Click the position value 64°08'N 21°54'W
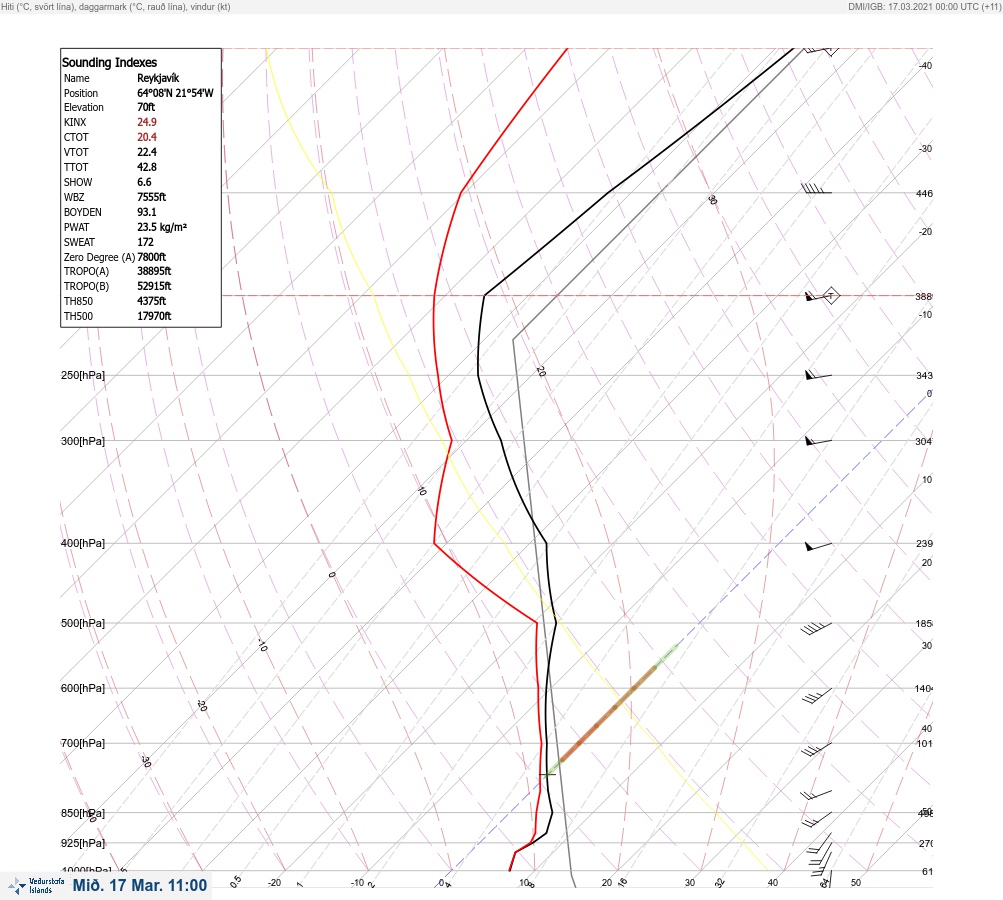Image resolution: width=1003 pixels, height=900 pixels. (175, 93)
